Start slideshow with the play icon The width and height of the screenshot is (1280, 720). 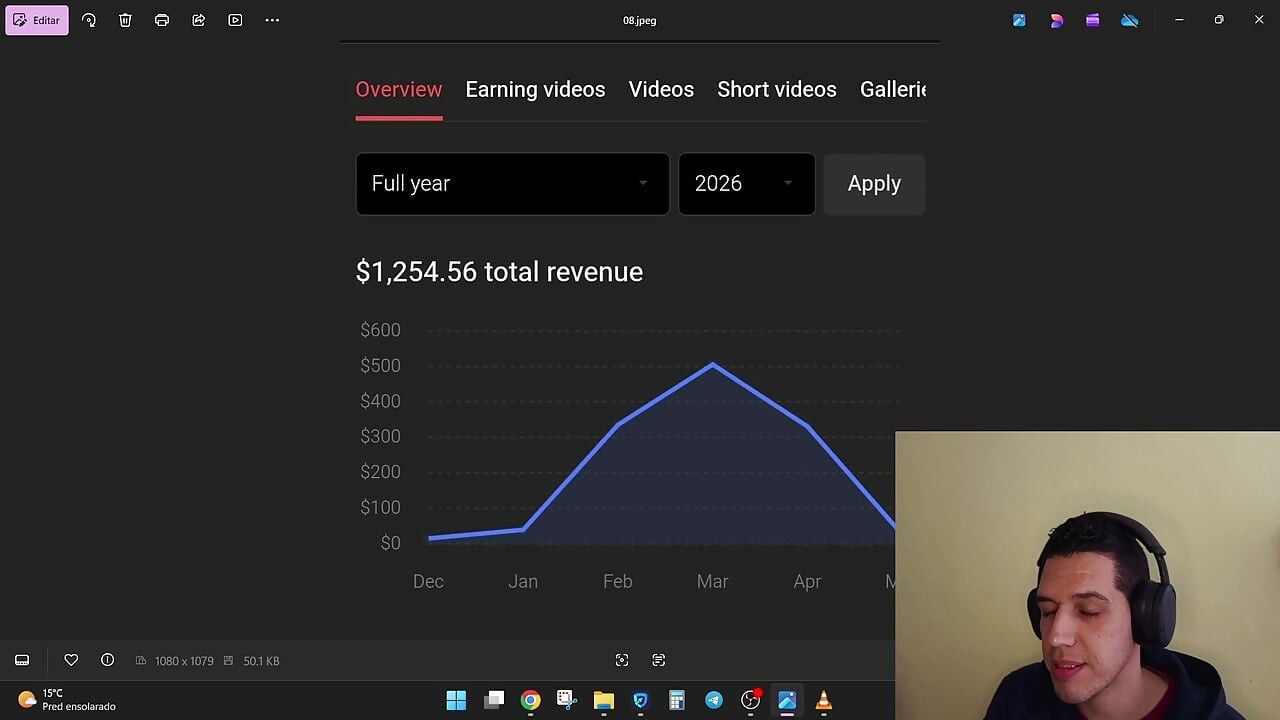[235, 20]
